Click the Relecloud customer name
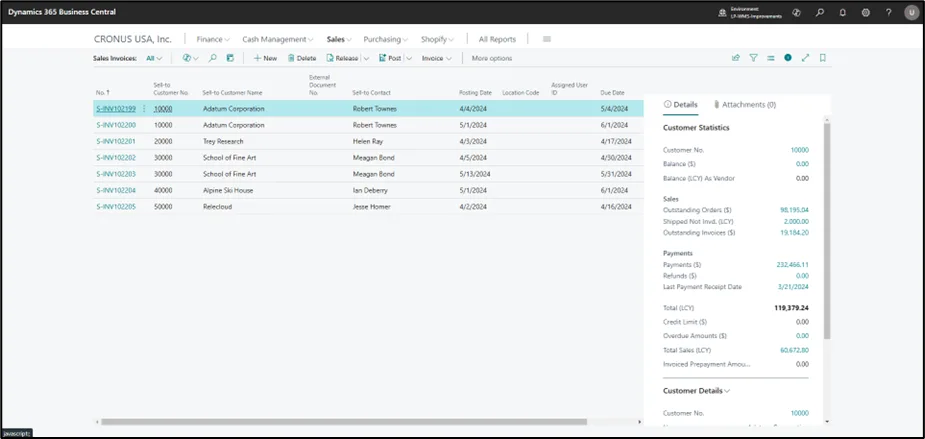Image resolution: width=925 pixels, height=439 pixels. click(217, 207)
